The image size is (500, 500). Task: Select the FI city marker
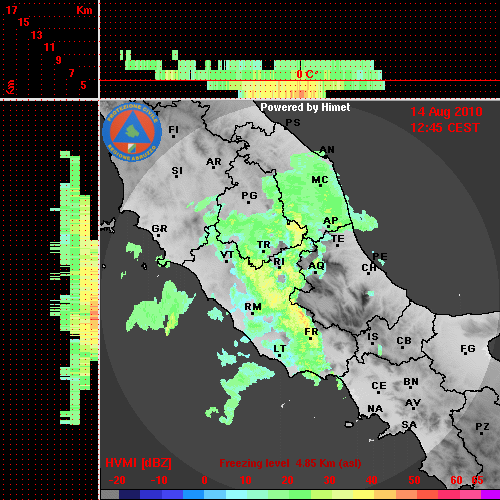pos(173,136)
